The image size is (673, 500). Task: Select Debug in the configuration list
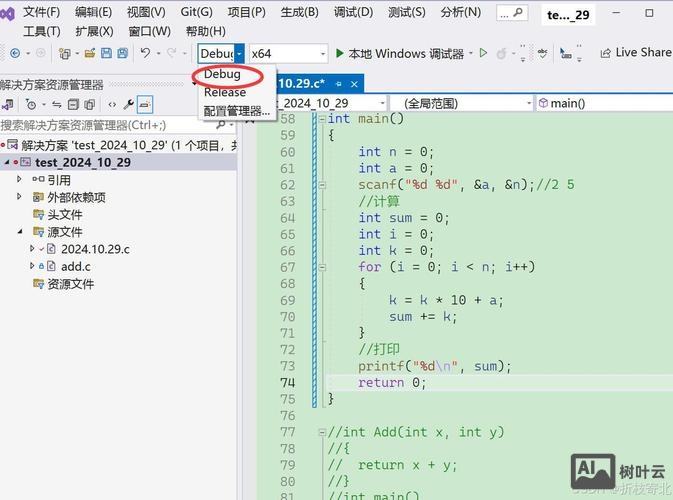pyautogui.click(x=222, y=74)
